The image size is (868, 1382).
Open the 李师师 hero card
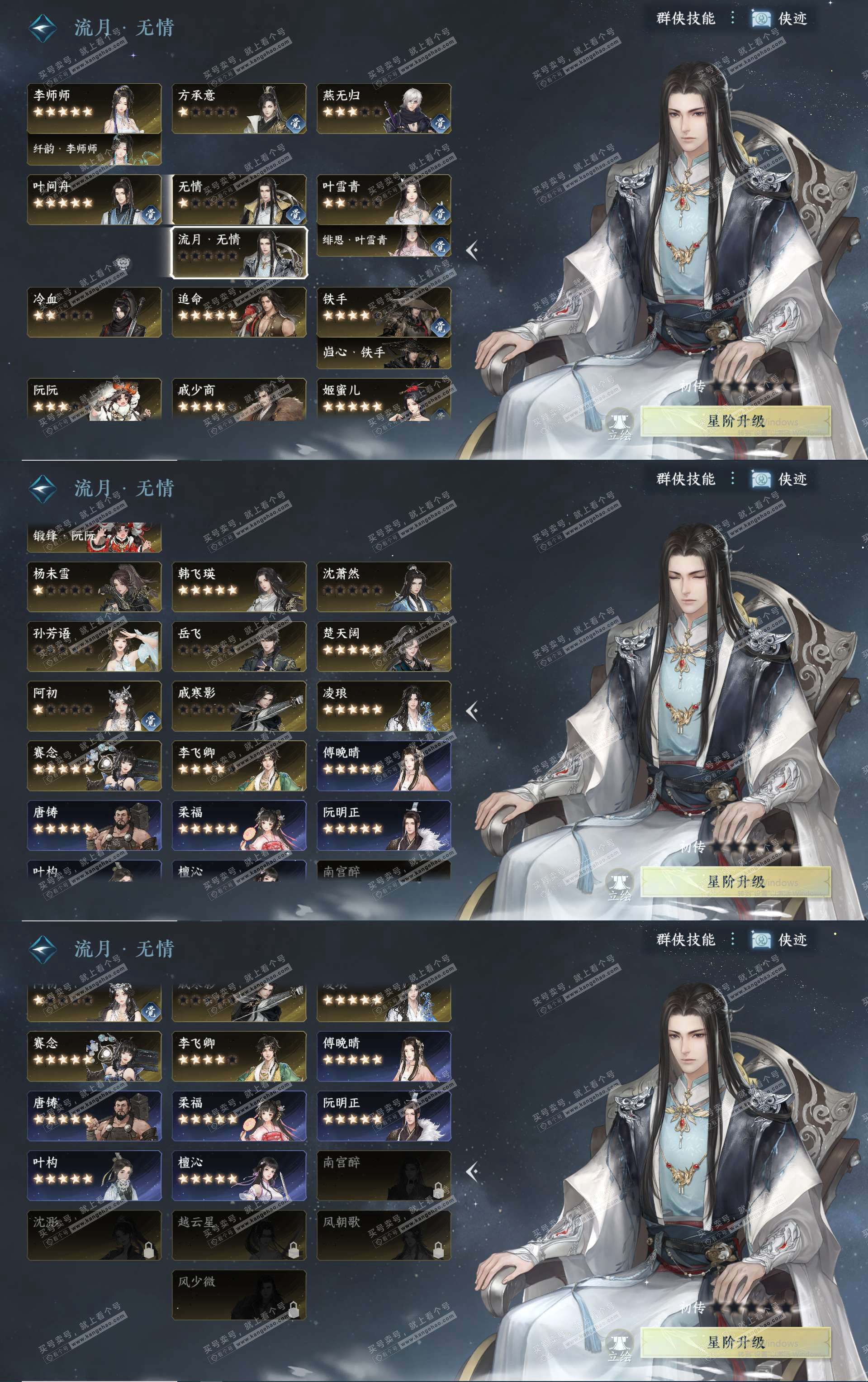click(x=95, y=109)
